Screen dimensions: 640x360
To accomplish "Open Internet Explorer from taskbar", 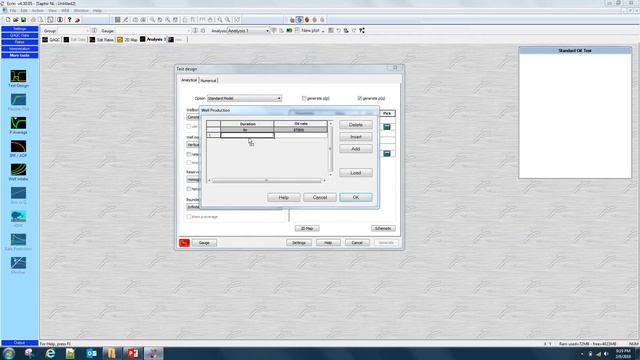I will click(x=50, y=353).
